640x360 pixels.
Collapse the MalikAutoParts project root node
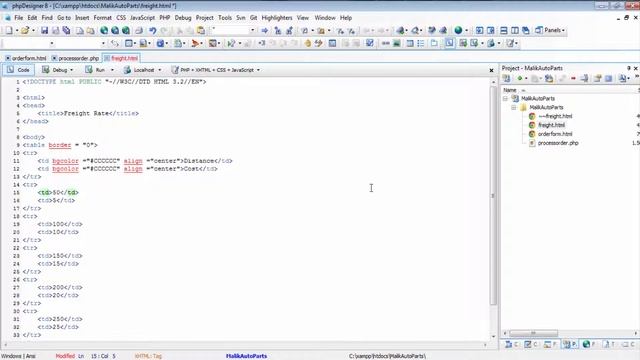(505, 98)
